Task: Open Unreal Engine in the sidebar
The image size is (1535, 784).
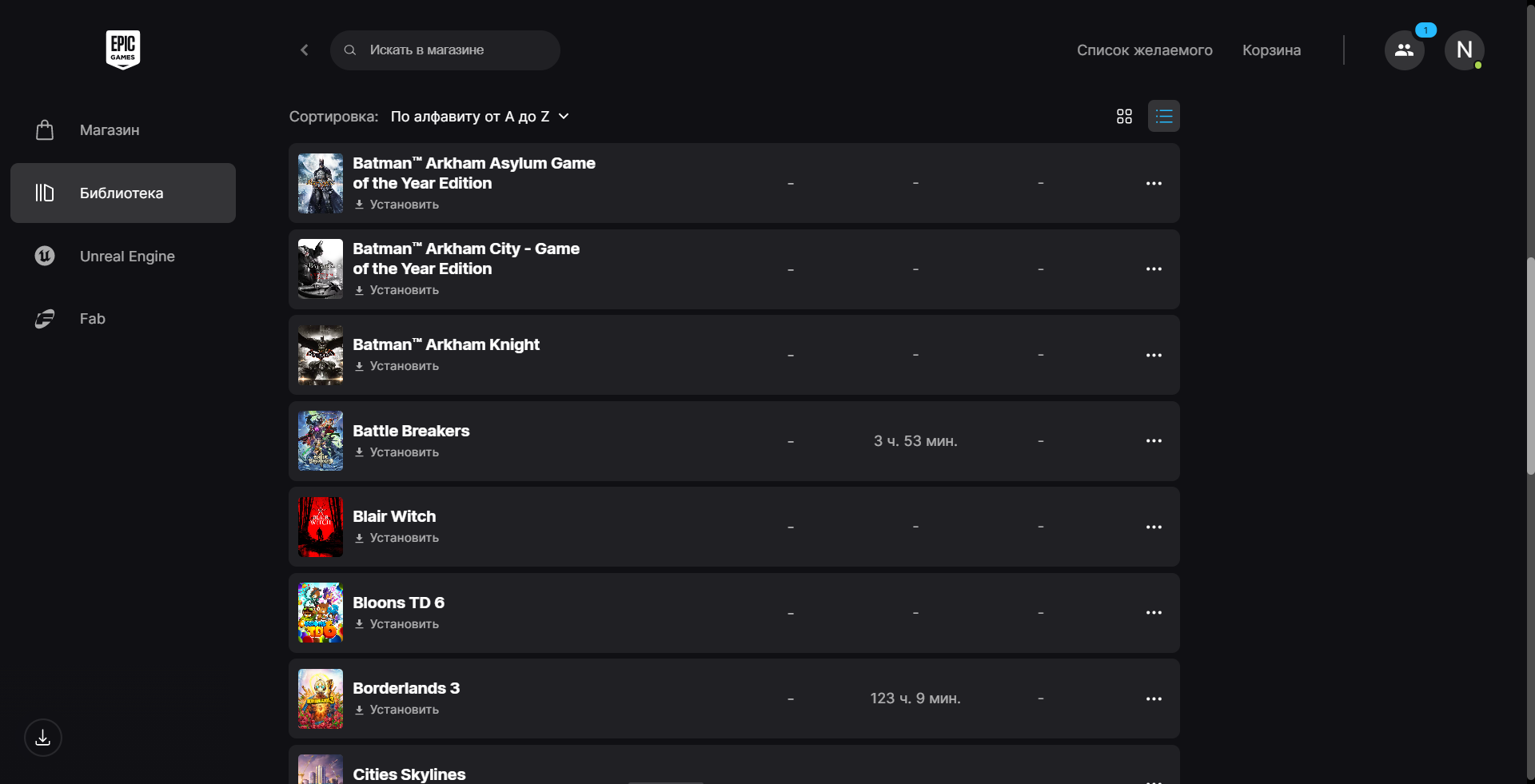Action: 127,257
